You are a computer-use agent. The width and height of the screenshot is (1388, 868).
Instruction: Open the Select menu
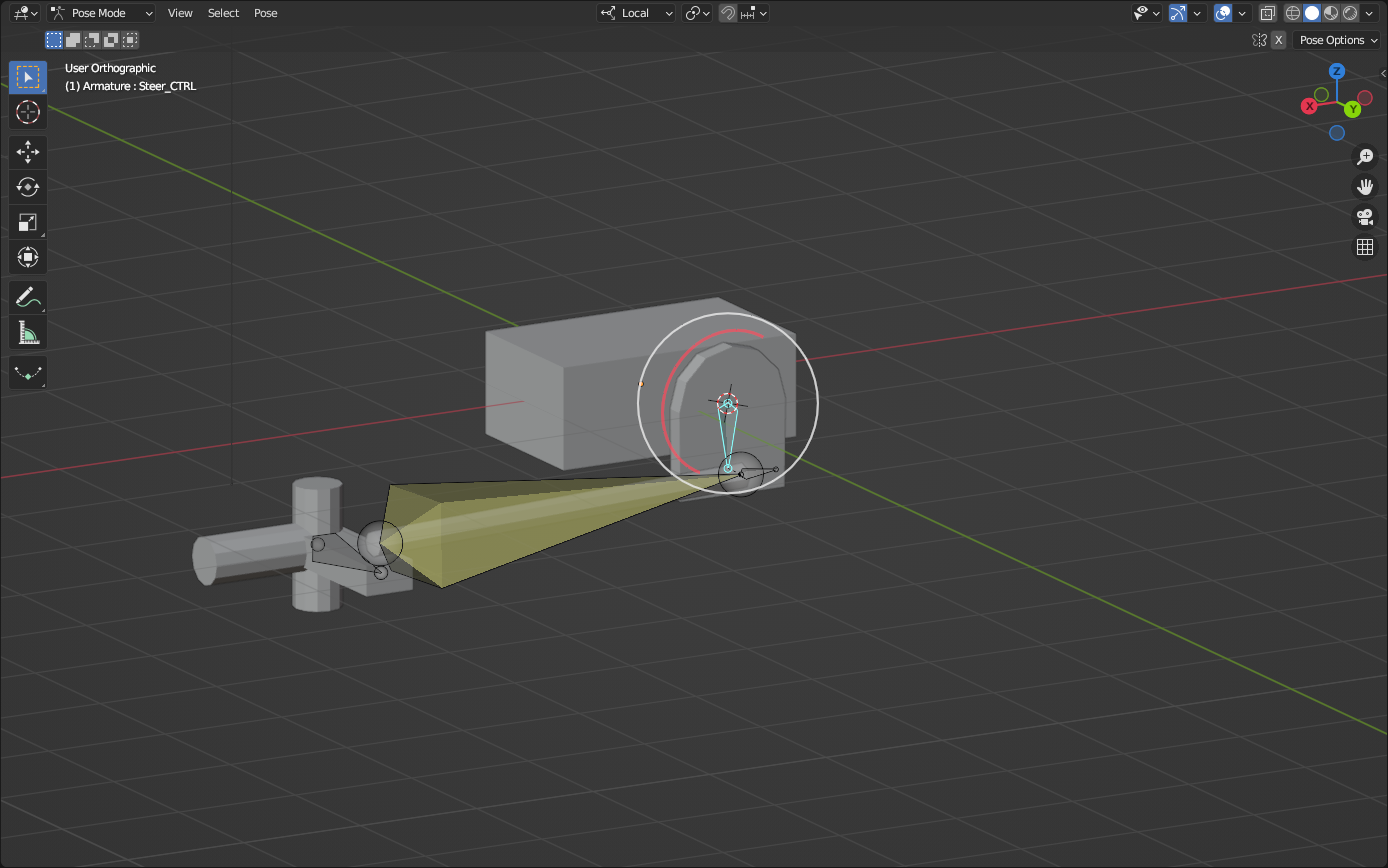[223, 13]
